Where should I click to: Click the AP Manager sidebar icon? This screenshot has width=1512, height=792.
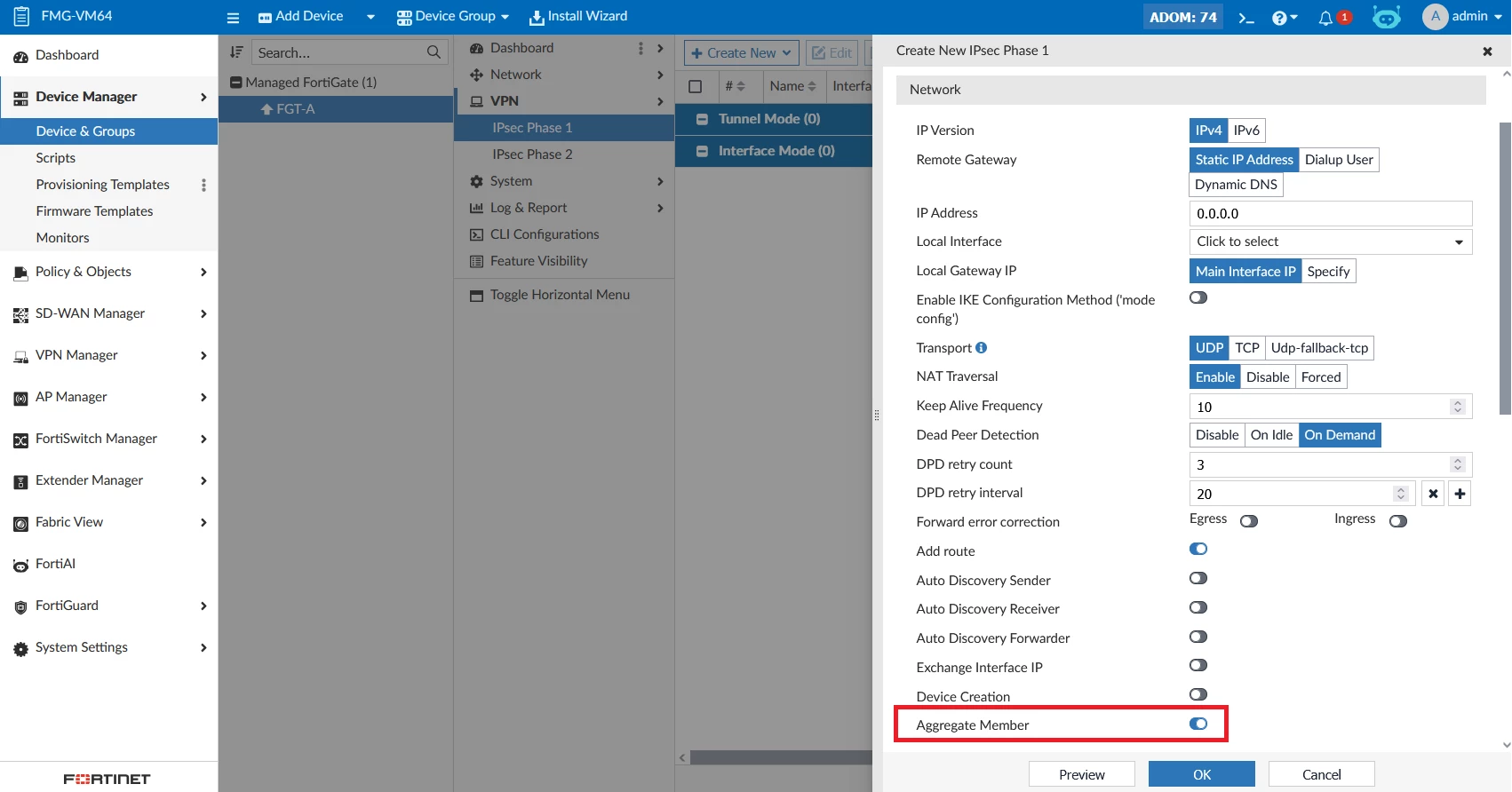click(x=20, y=398)
